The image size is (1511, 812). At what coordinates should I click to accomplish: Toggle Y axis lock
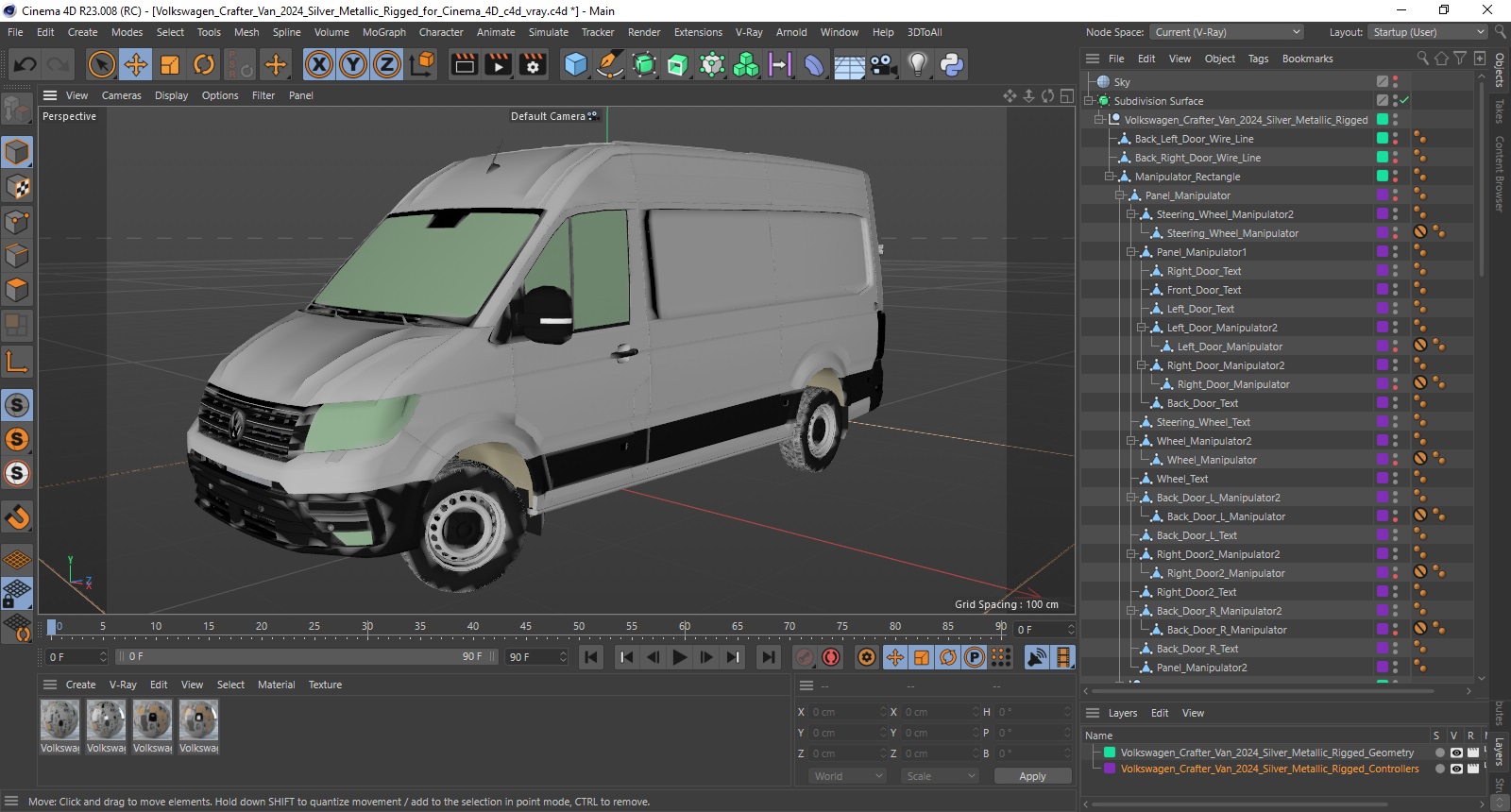[x=353, y=64]
